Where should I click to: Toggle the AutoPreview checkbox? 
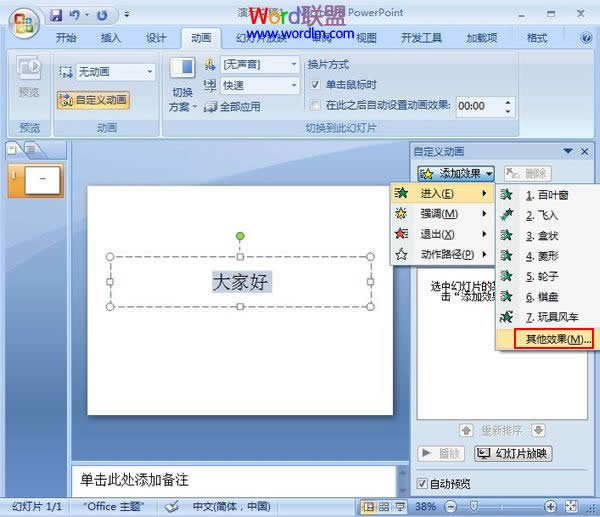422,484
